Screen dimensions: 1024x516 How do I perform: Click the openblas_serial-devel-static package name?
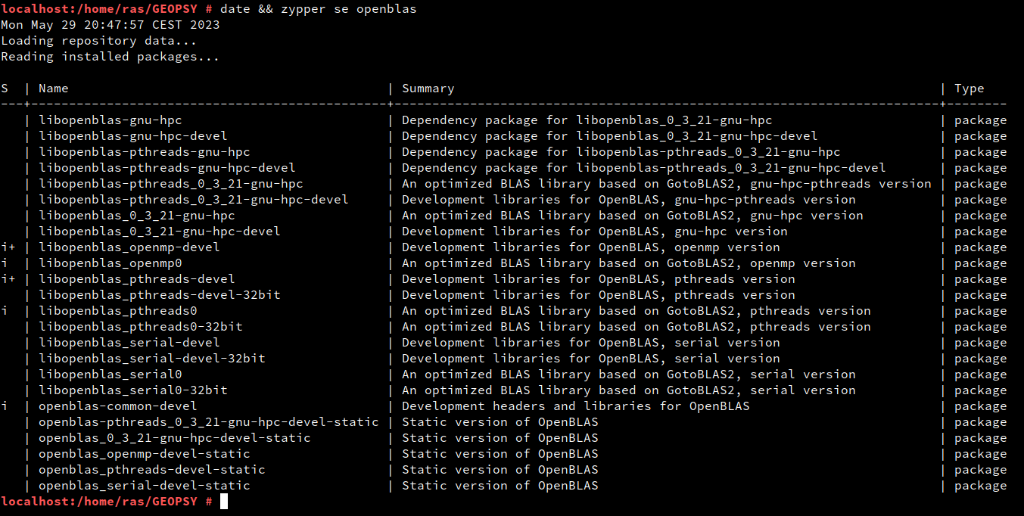tap(144, 485)
